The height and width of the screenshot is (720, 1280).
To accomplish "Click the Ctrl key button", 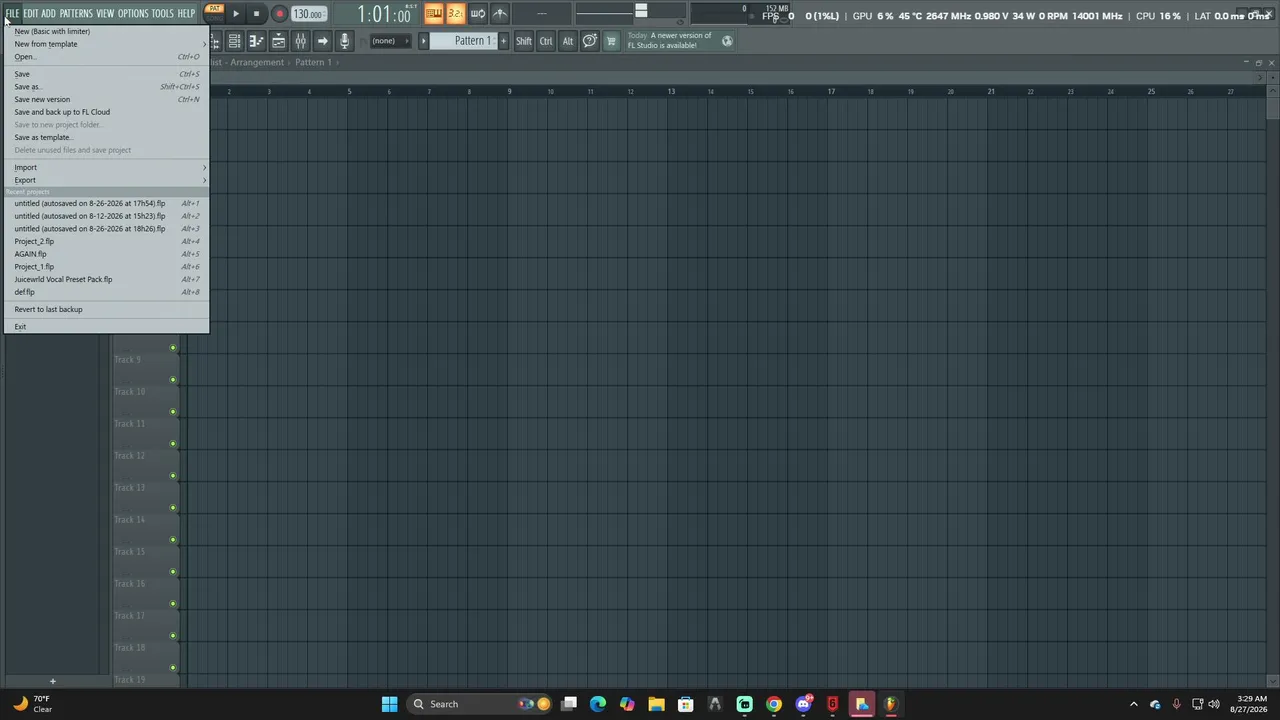I will (x=546, y=41).
